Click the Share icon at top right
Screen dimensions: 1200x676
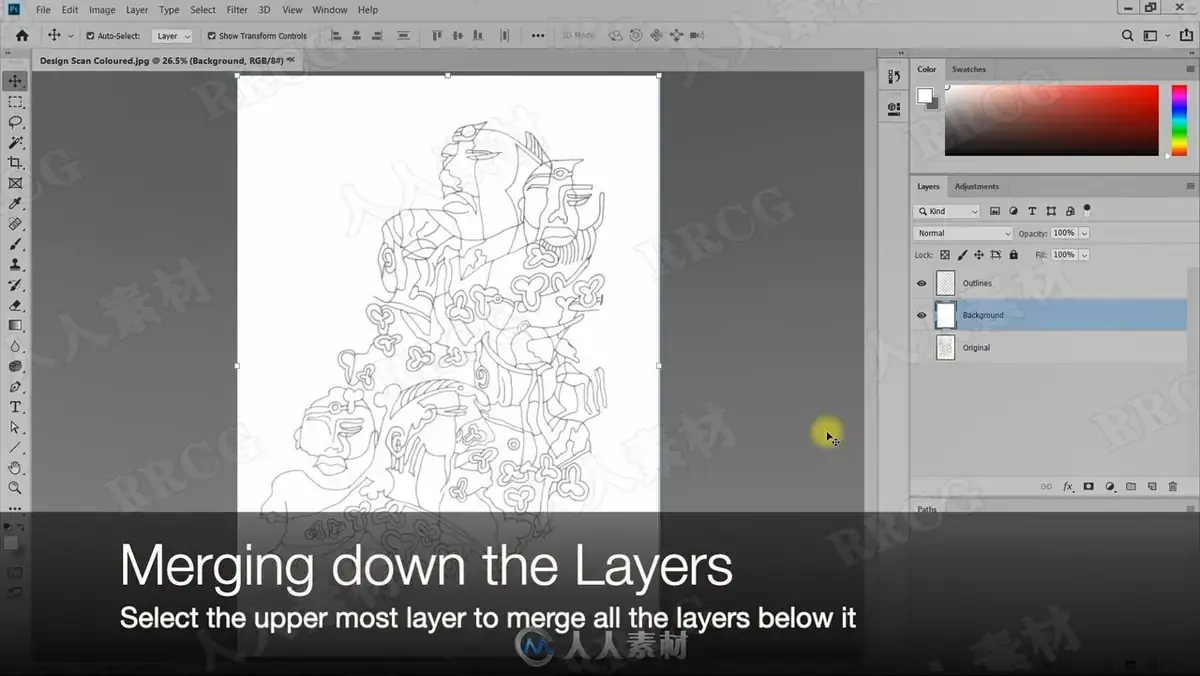(1185, 35)
